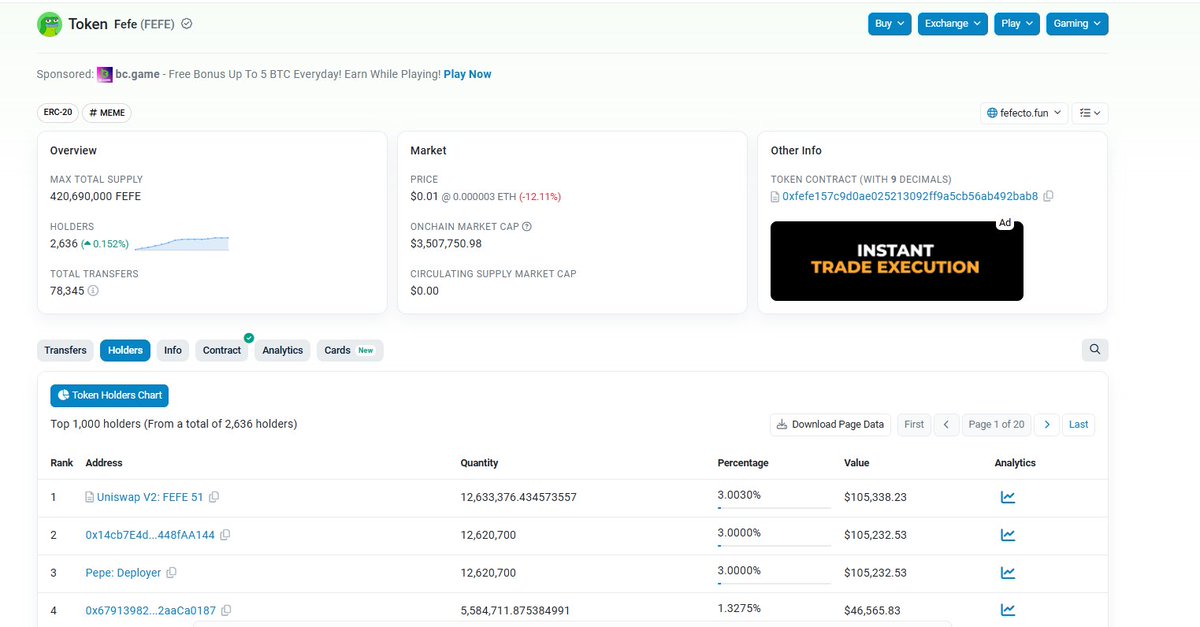Click the bc.game sponsor logo icon
This screenshot has width=1200, height=627.
click(104, 74)
